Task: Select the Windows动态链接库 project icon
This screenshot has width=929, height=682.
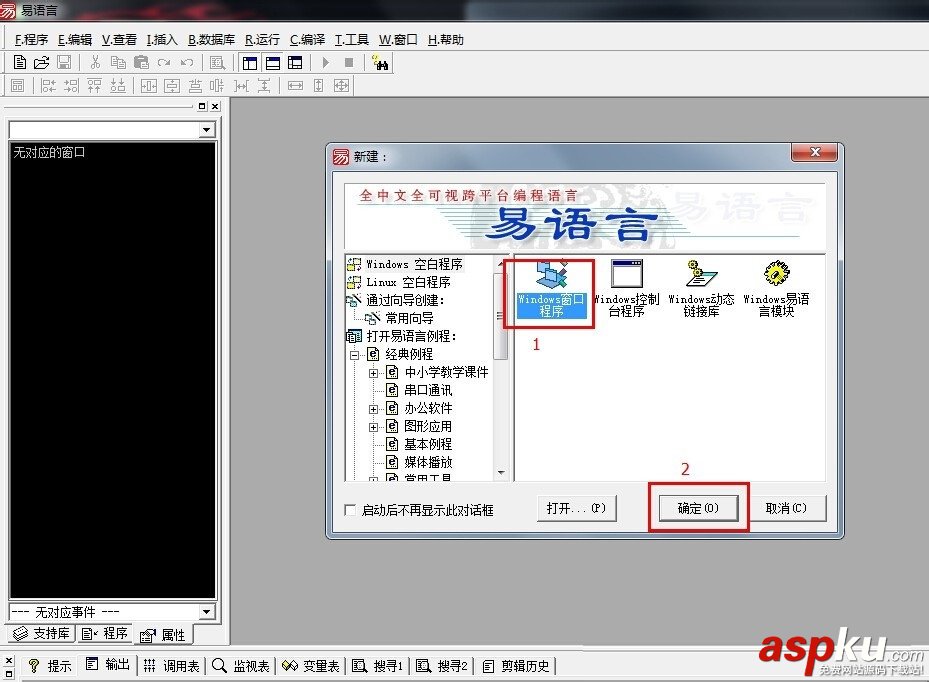Action: [701, 289]
